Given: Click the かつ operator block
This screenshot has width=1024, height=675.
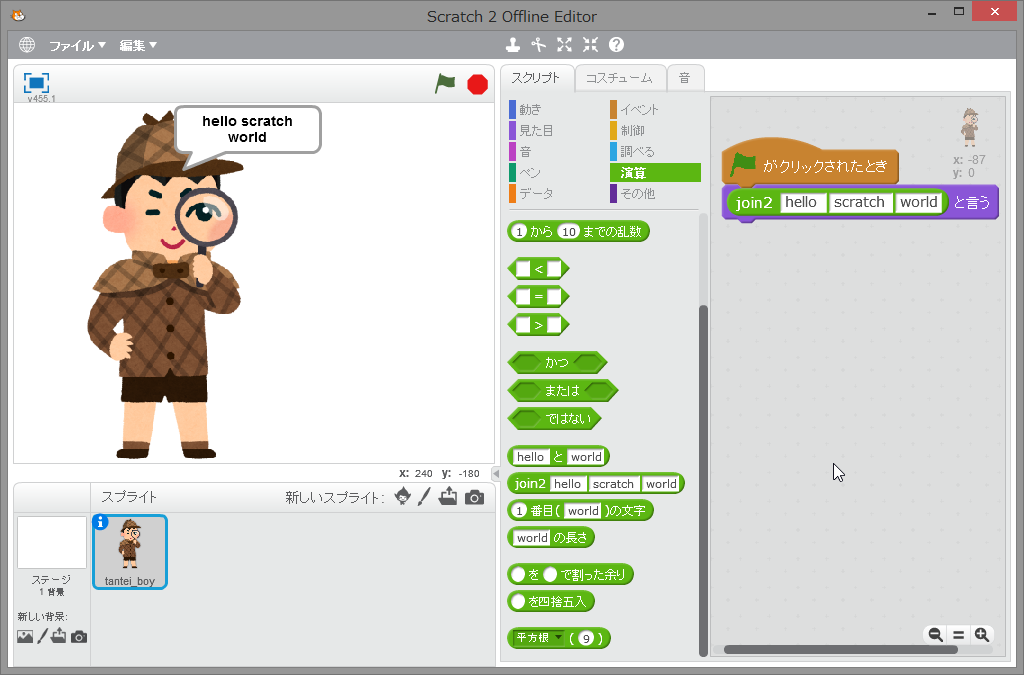Looking at the screenshot, I should [557, 362].
